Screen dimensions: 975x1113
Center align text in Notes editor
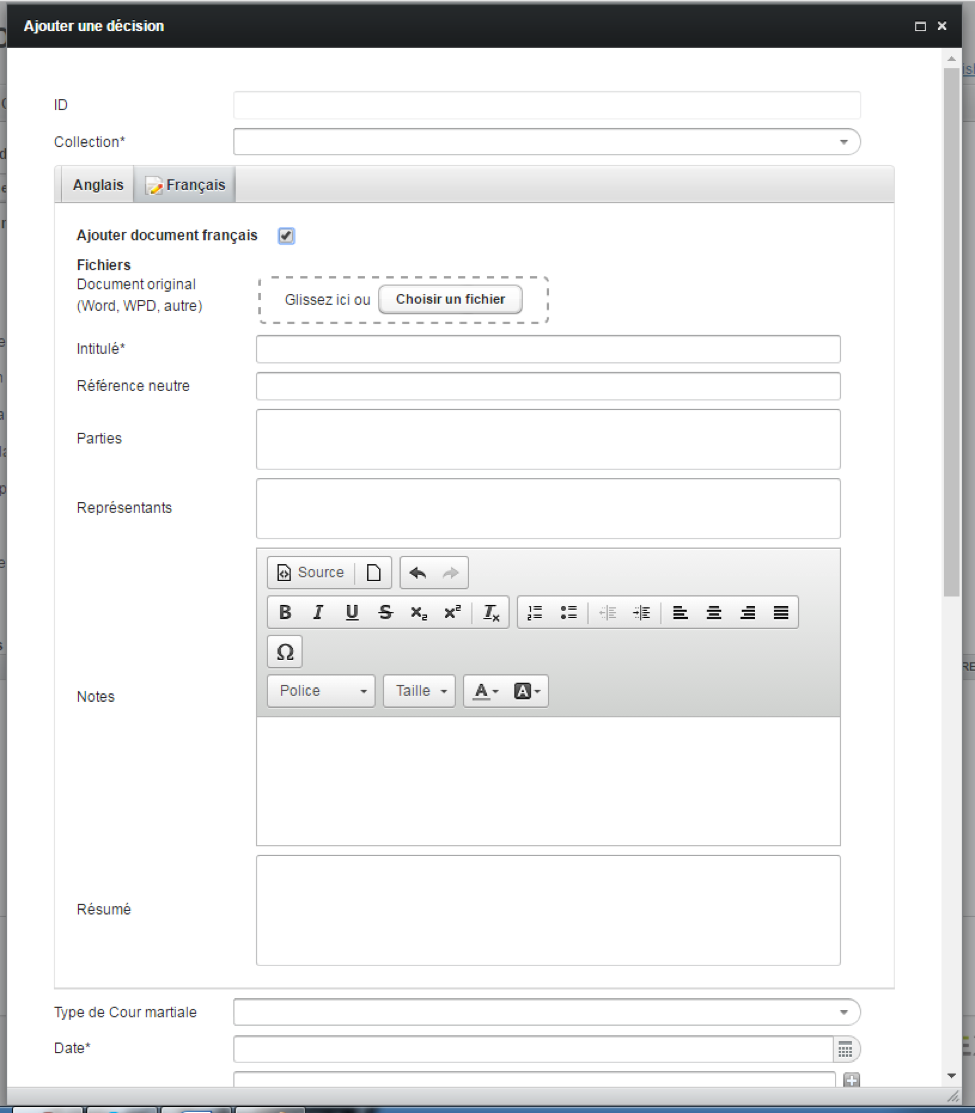click(714, 613)
